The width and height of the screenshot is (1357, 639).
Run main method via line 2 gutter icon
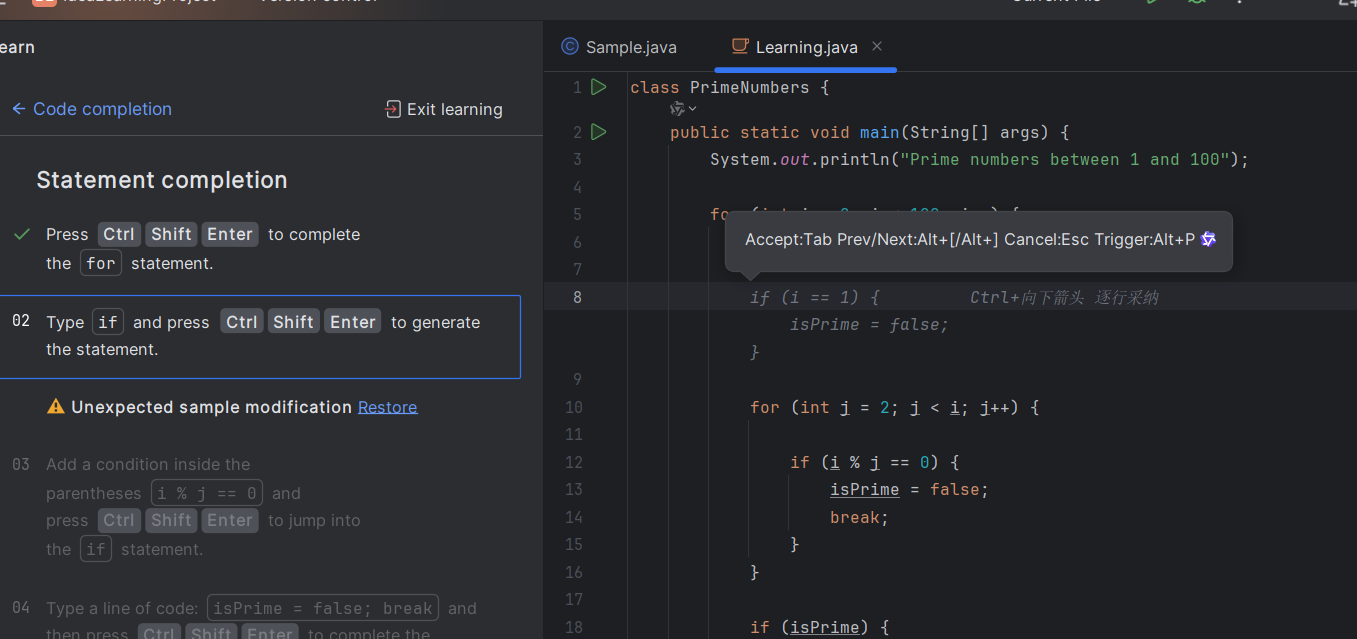click(x=599, y=131)
